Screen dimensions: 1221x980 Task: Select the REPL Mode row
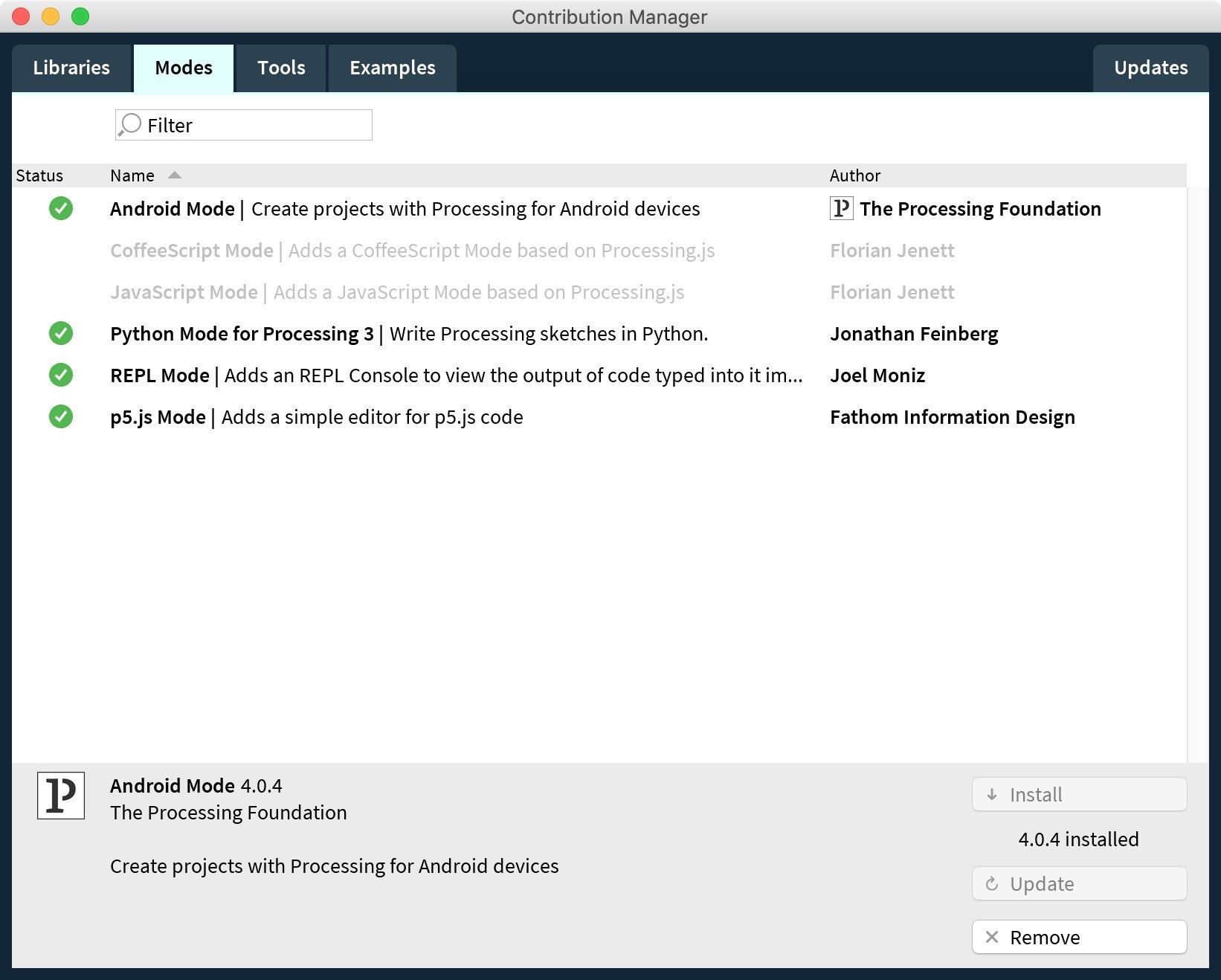click(x=599, y=375)
